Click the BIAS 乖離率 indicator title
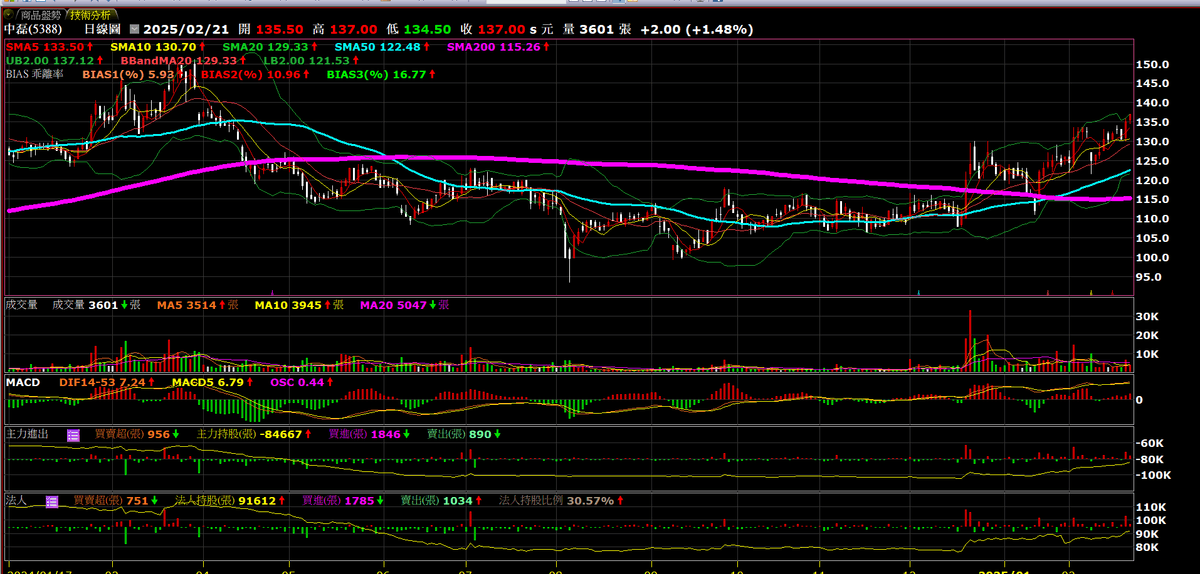 pyautogui.click(x=37, y=74)
